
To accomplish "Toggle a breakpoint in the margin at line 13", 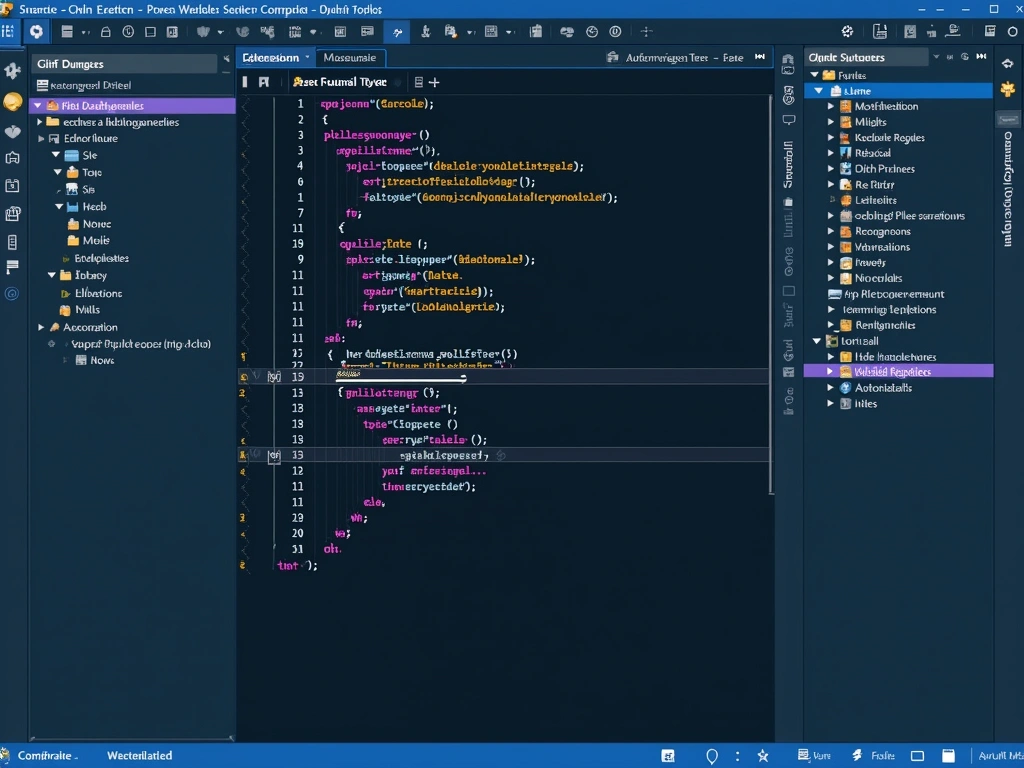I will (x=242, y=393).
